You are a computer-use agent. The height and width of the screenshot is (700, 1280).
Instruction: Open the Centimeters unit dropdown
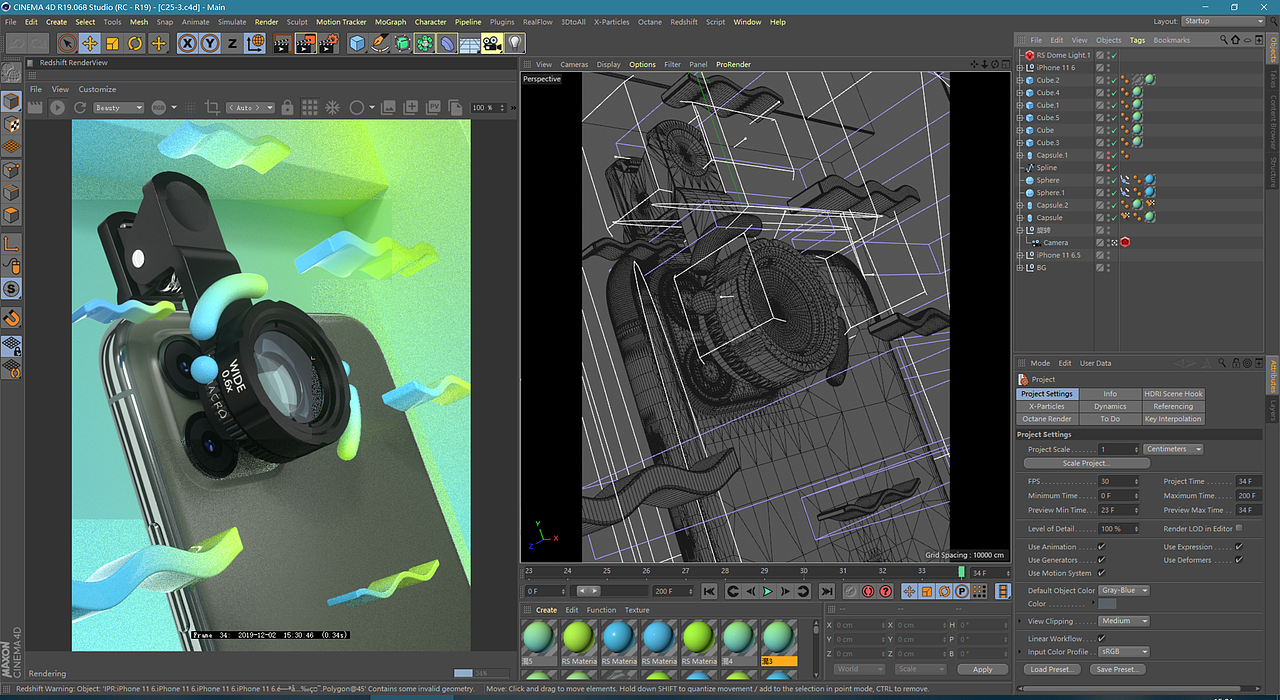(x=1173, y=449)
